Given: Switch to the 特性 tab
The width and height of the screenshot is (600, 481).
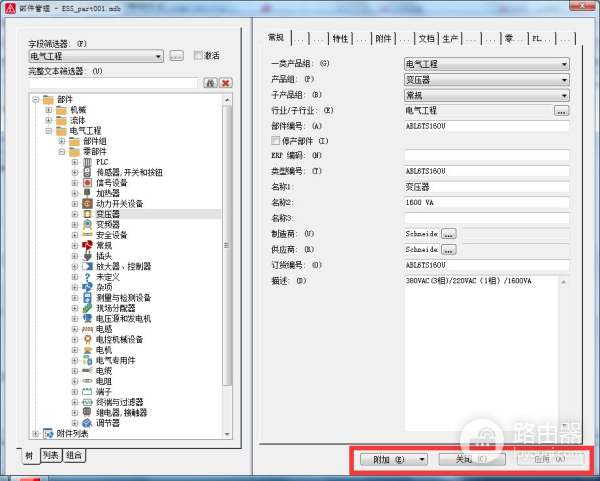Looking at the screenshot, I should point(340,39).
